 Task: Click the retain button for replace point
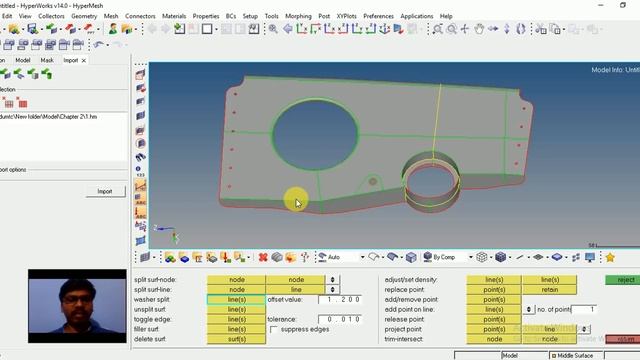click(x=549, y=289)
